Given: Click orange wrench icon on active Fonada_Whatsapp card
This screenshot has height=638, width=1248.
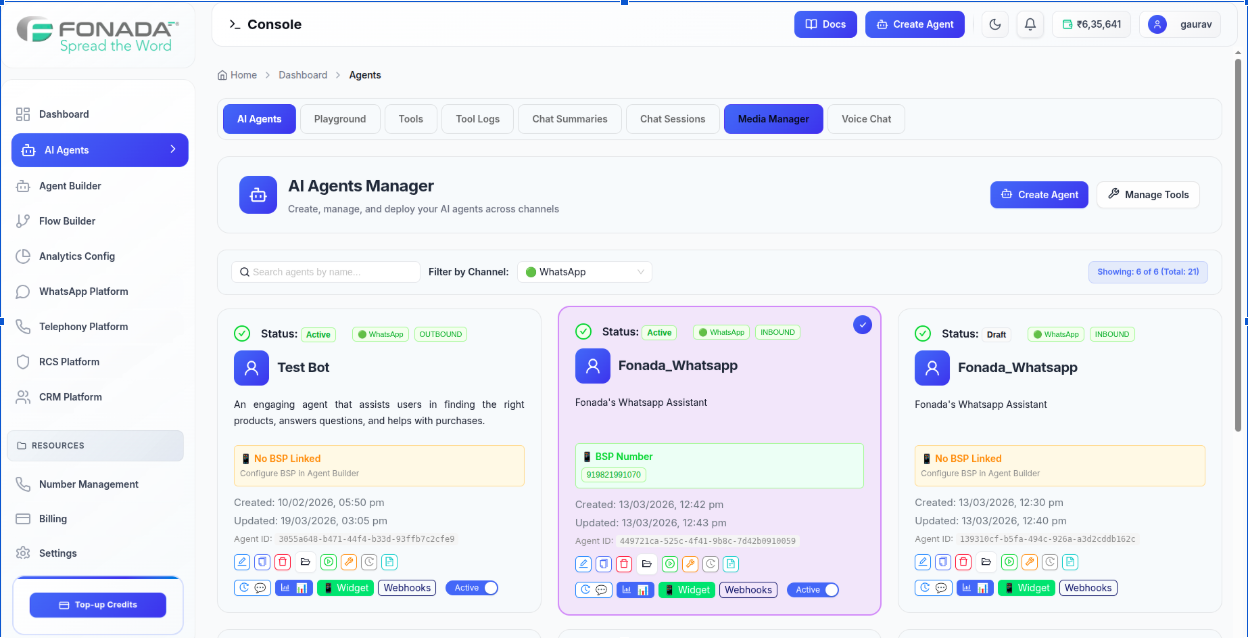Looking at the screenshot, I should 690,564.
